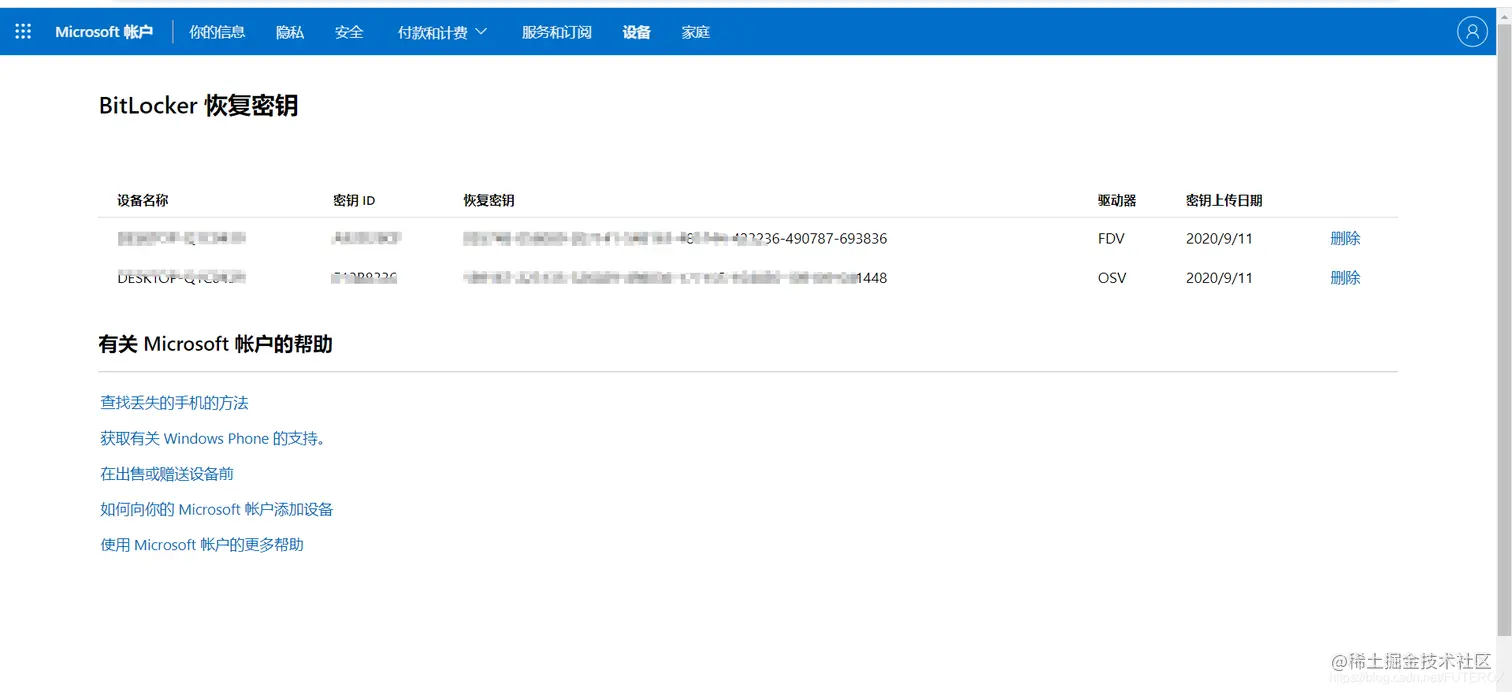Open 在出售或赠送设备前 link
1512x692 pixels.
pyautogui.click(x=167, y=474)
